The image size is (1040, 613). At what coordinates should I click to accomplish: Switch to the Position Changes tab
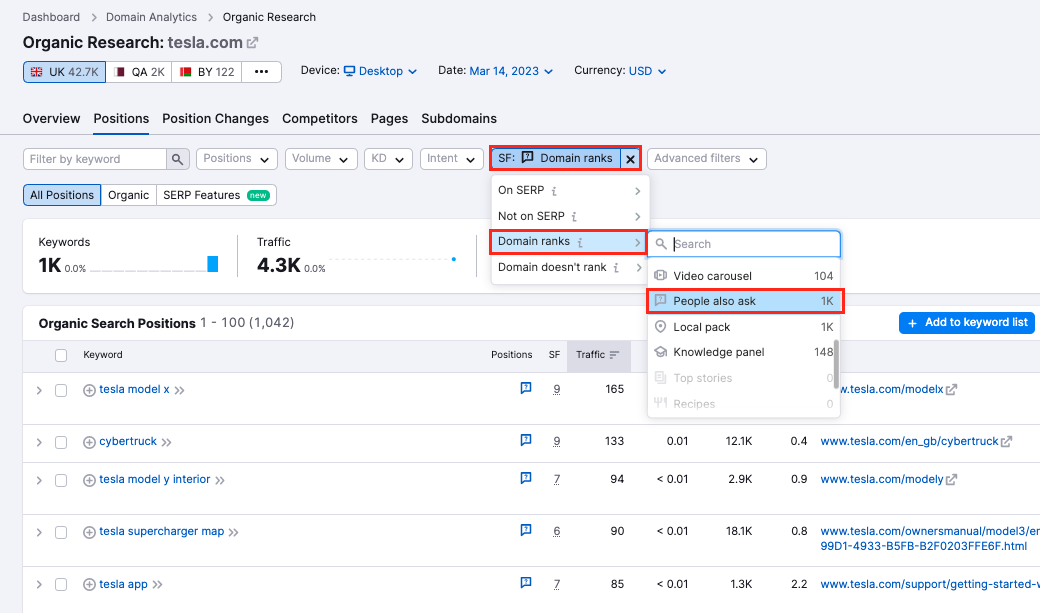tap(215, 118)
